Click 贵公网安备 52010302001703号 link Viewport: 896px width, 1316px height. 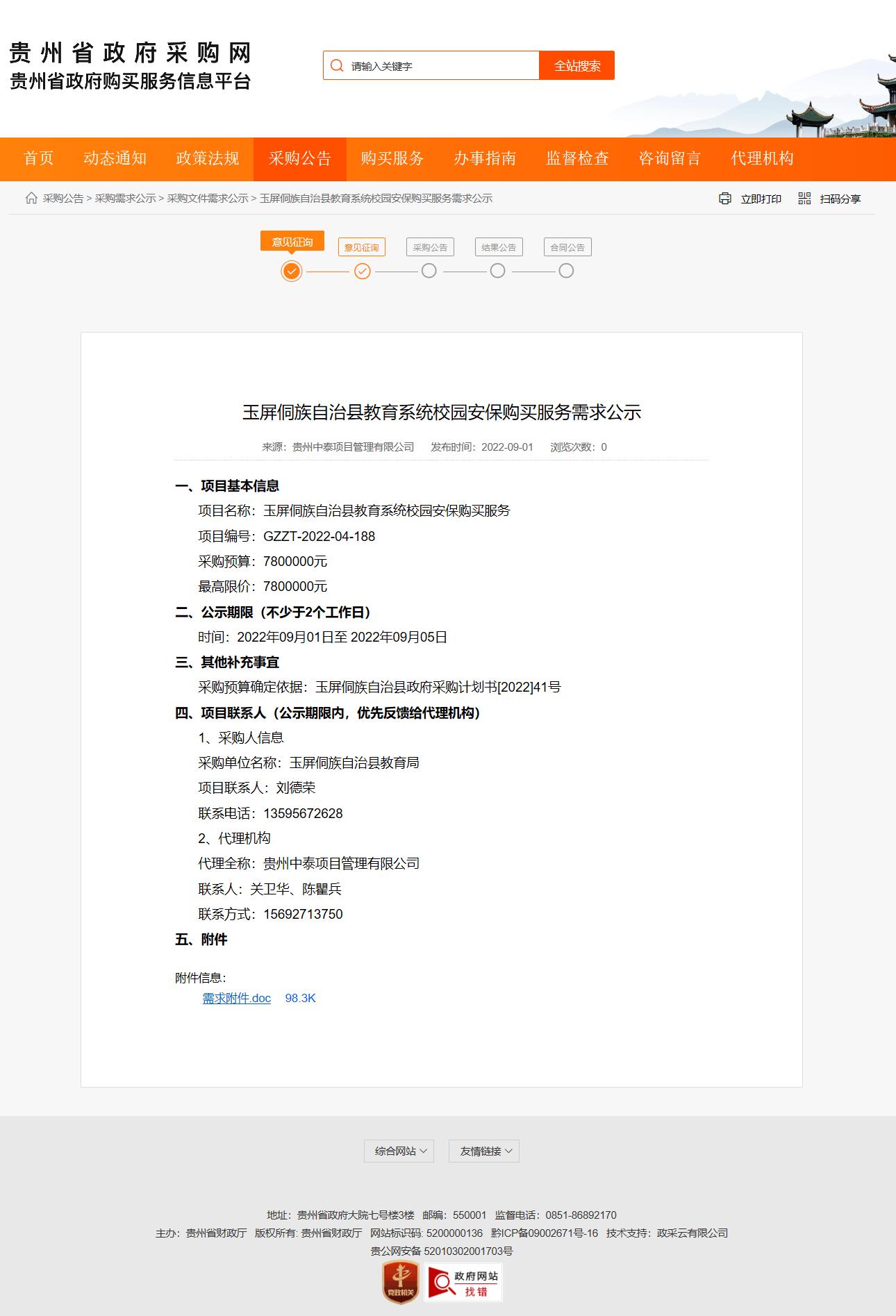(442, 1251)
